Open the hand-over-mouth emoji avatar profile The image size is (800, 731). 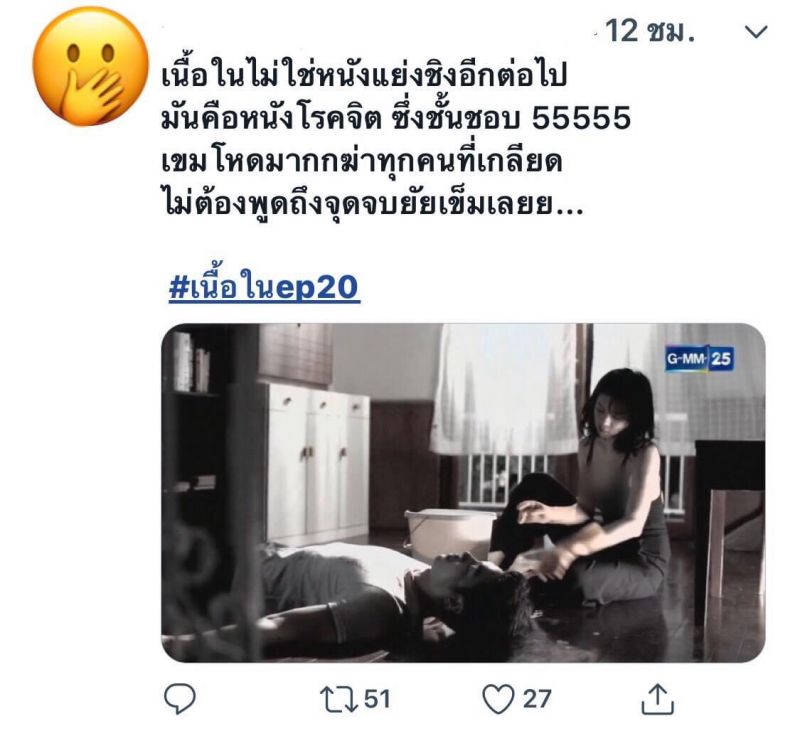click(90, 66)
